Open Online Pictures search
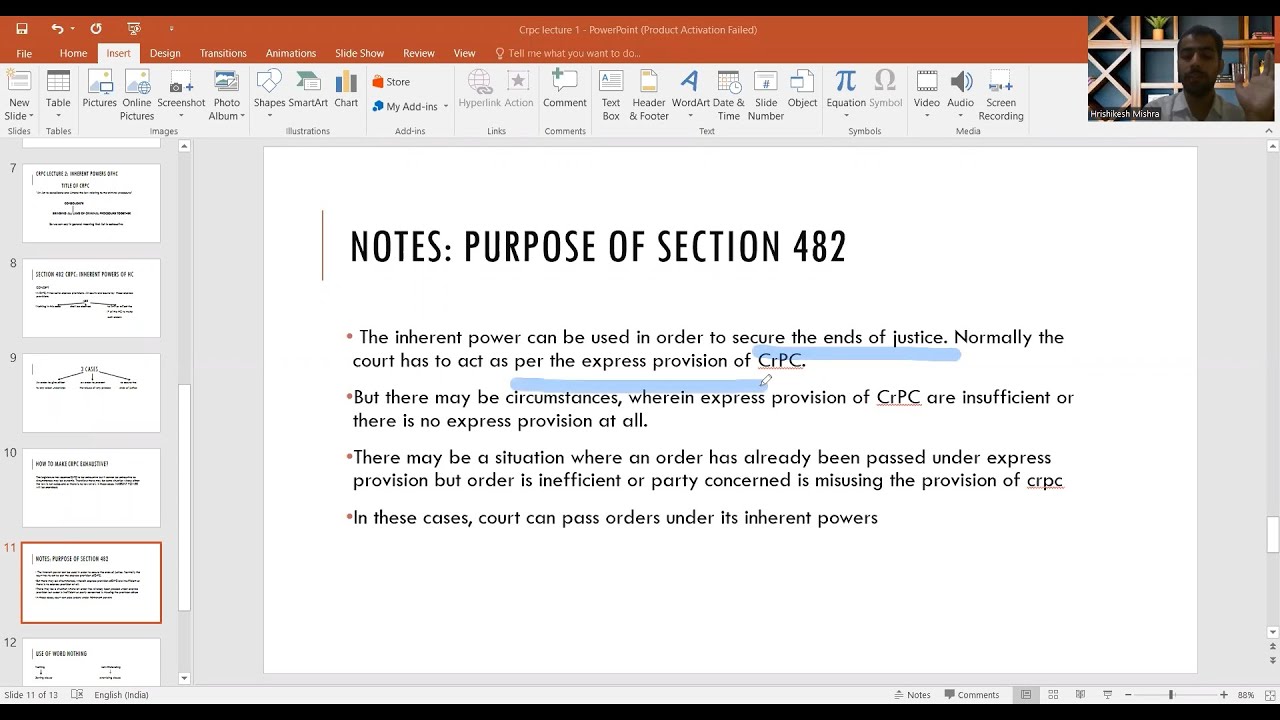Screen dimensions: 1280x720 tap(137, 95)
